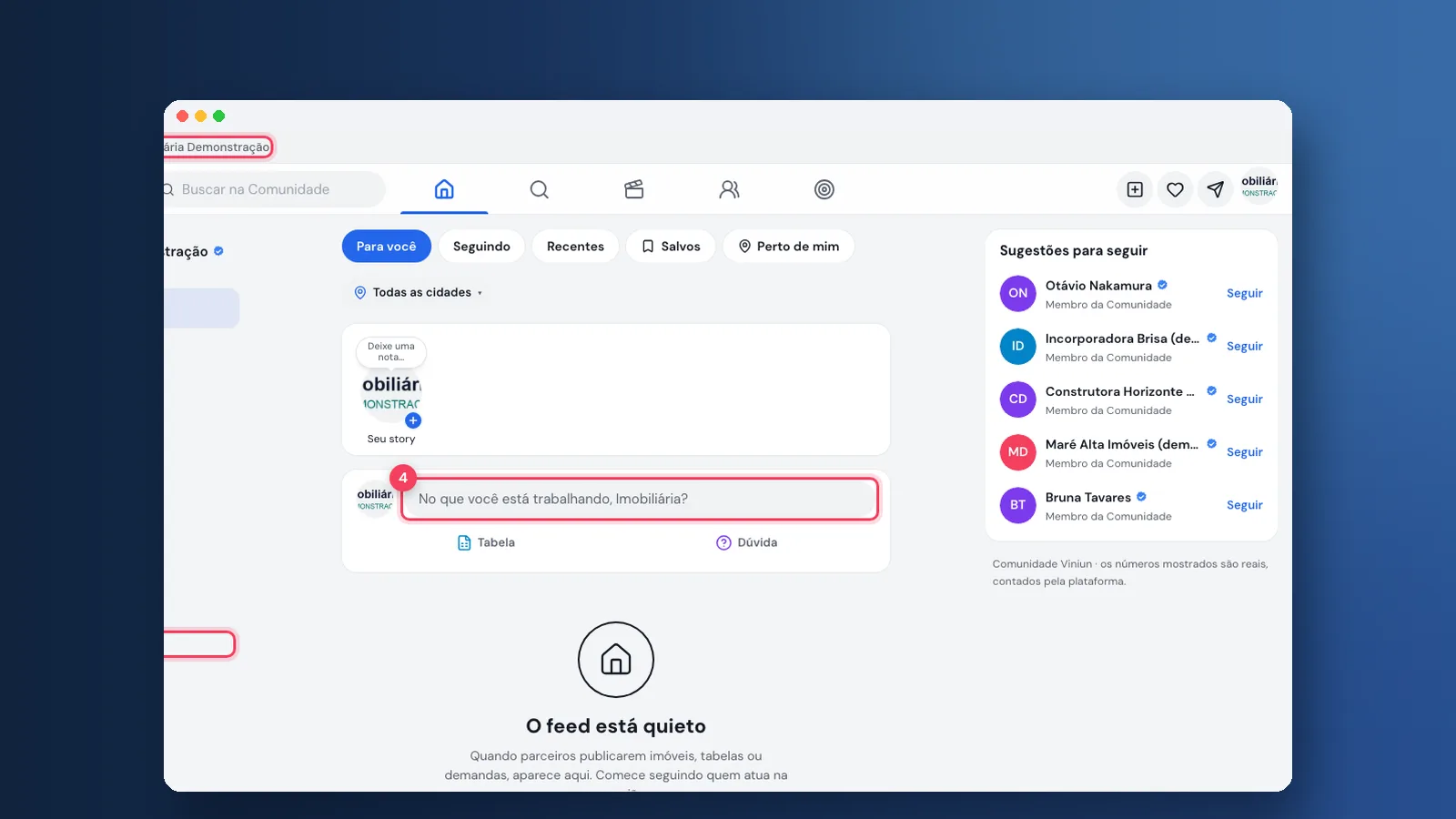Switch to the Seguindo tab
This screenshot has width=1456, height=819.
[481, 247]
